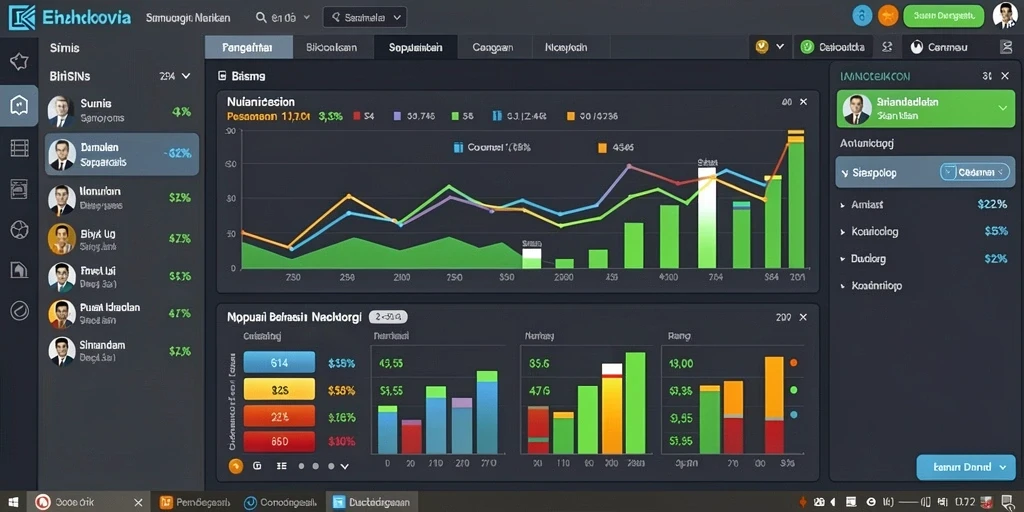Click the user profile avatar at top right
1024x512 pixels.
click(x=1004, y=16)
